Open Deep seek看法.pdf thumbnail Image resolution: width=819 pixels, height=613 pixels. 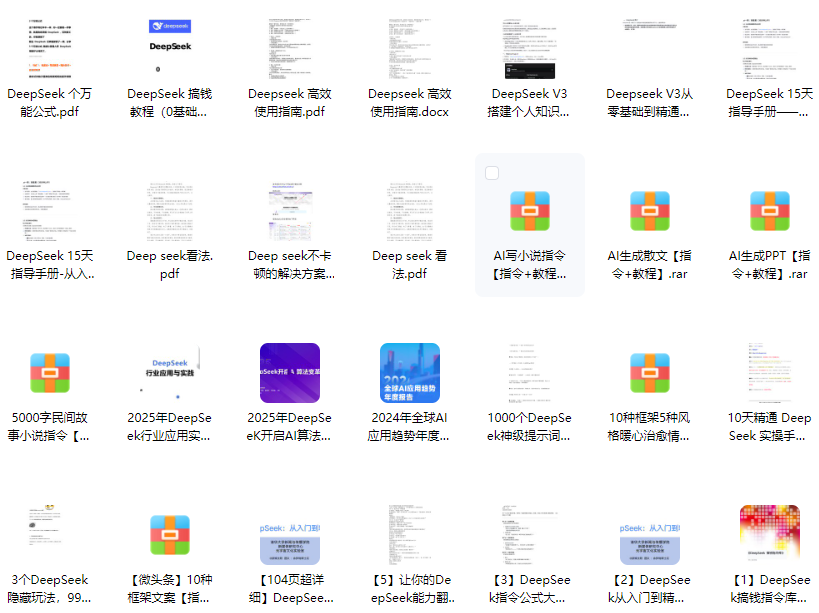click(170, 211)
